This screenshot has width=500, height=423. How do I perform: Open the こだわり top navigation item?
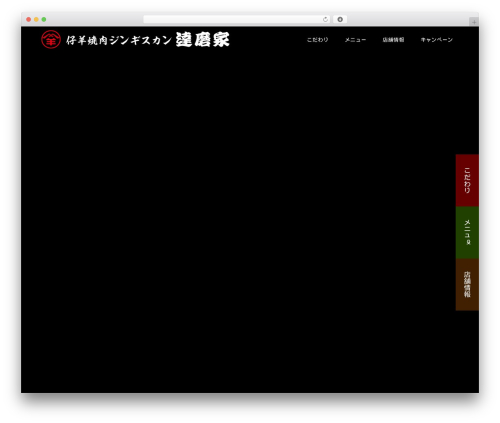coord(317,40)
